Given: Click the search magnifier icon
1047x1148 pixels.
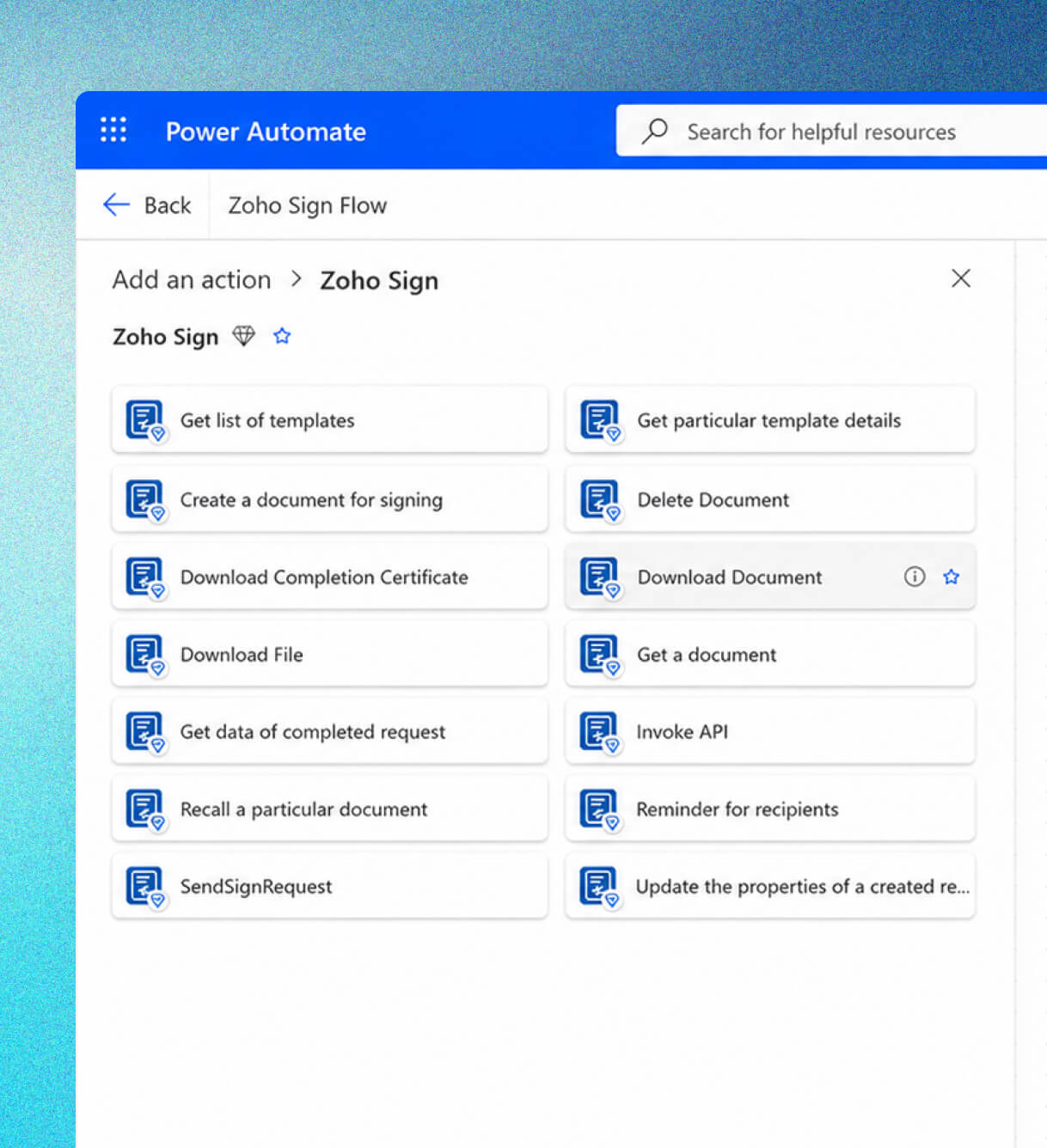Looking at the screenshot, I should coord(654,131).
